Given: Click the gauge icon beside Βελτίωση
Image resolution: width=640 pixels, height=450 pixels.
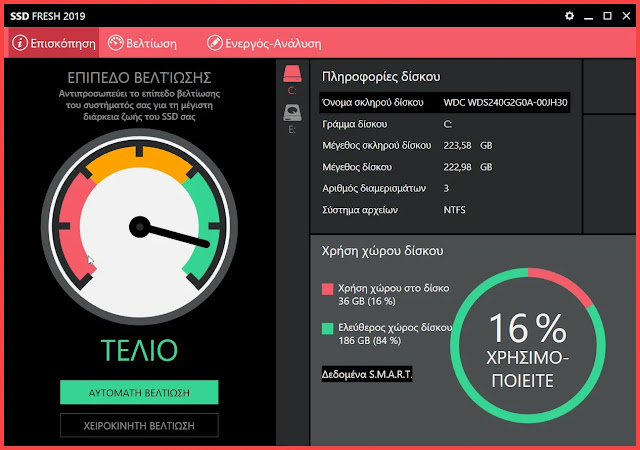Looking at the screenshot, I should coord(116,43).
